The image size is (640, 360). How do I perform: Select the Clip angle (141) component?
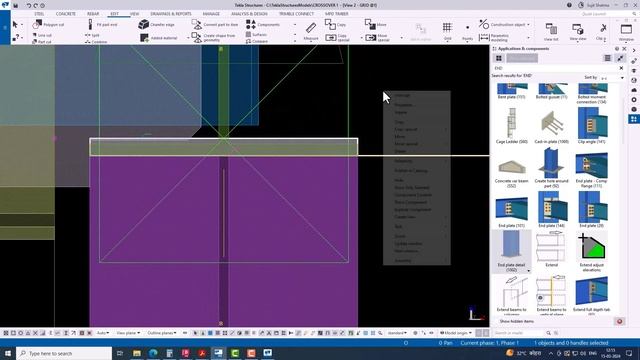coord(592,126)
